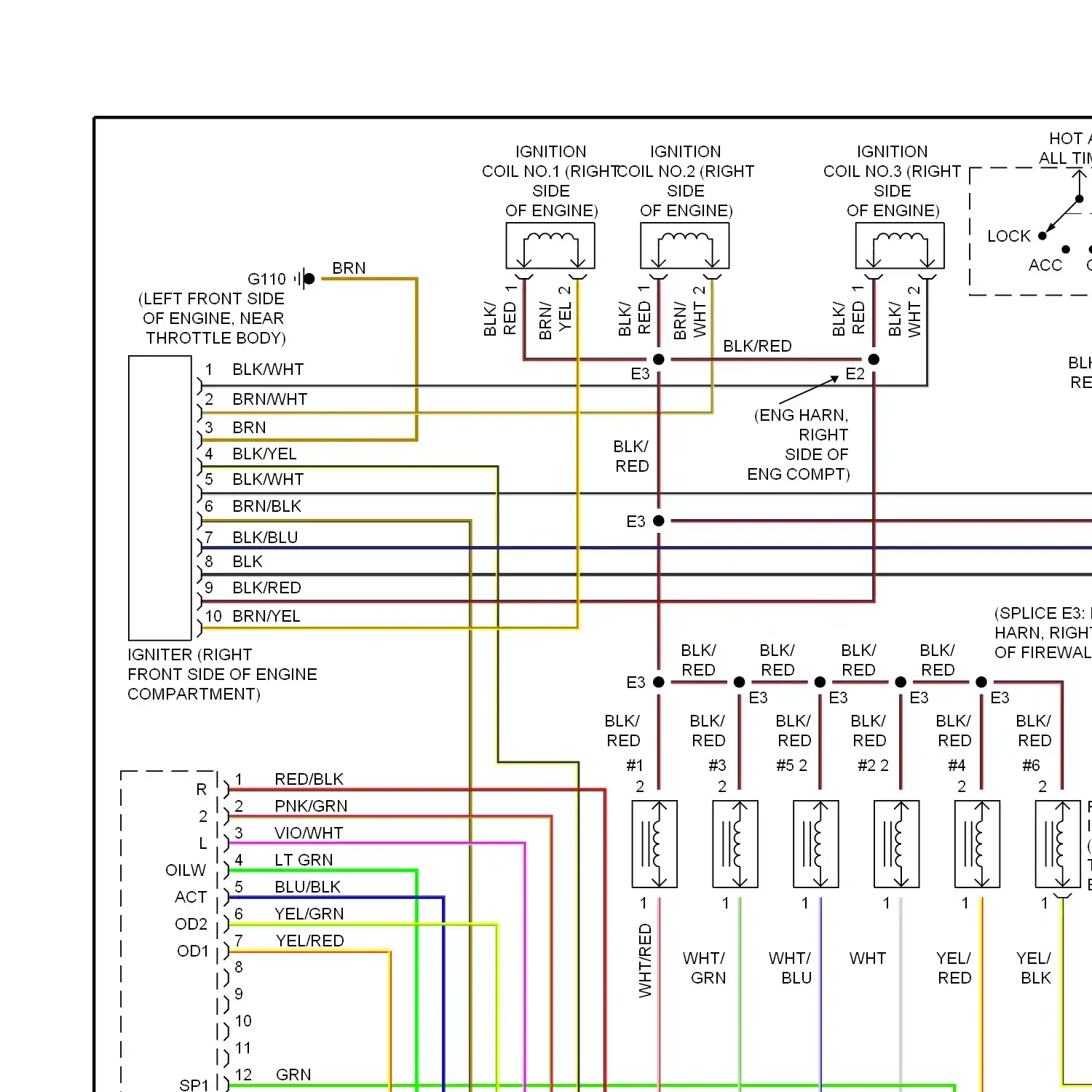
Task: Click the OD1 terminal label
Action: [193, 951]
